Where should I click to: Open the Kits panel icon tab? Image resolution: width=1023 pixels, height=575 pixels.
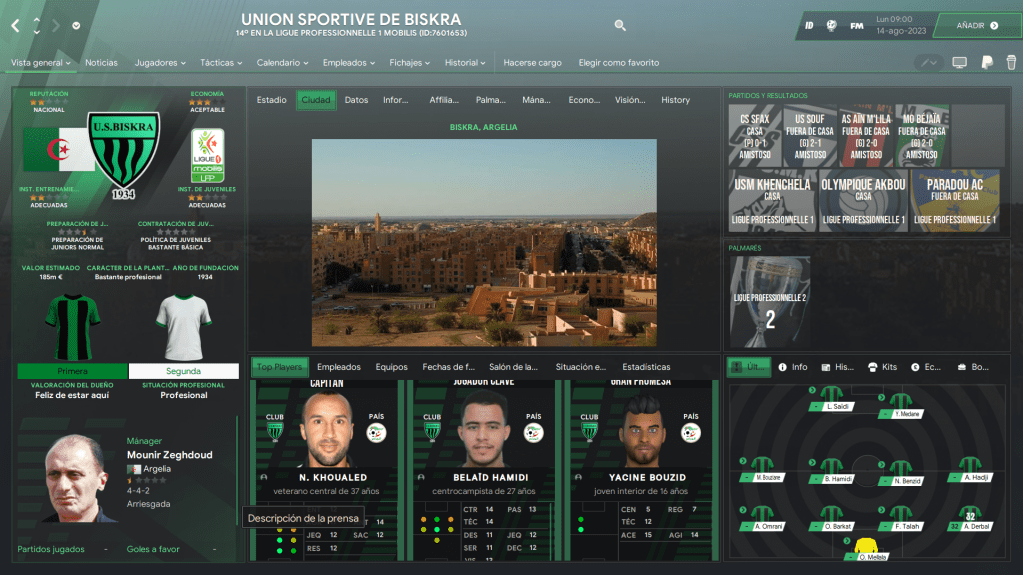882,367
